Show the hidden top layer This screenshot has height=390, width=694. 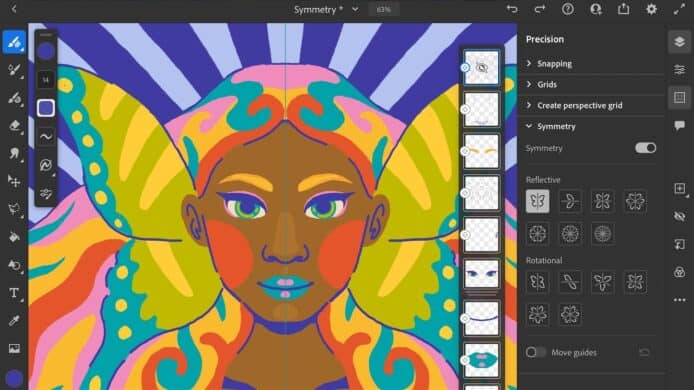482,67
